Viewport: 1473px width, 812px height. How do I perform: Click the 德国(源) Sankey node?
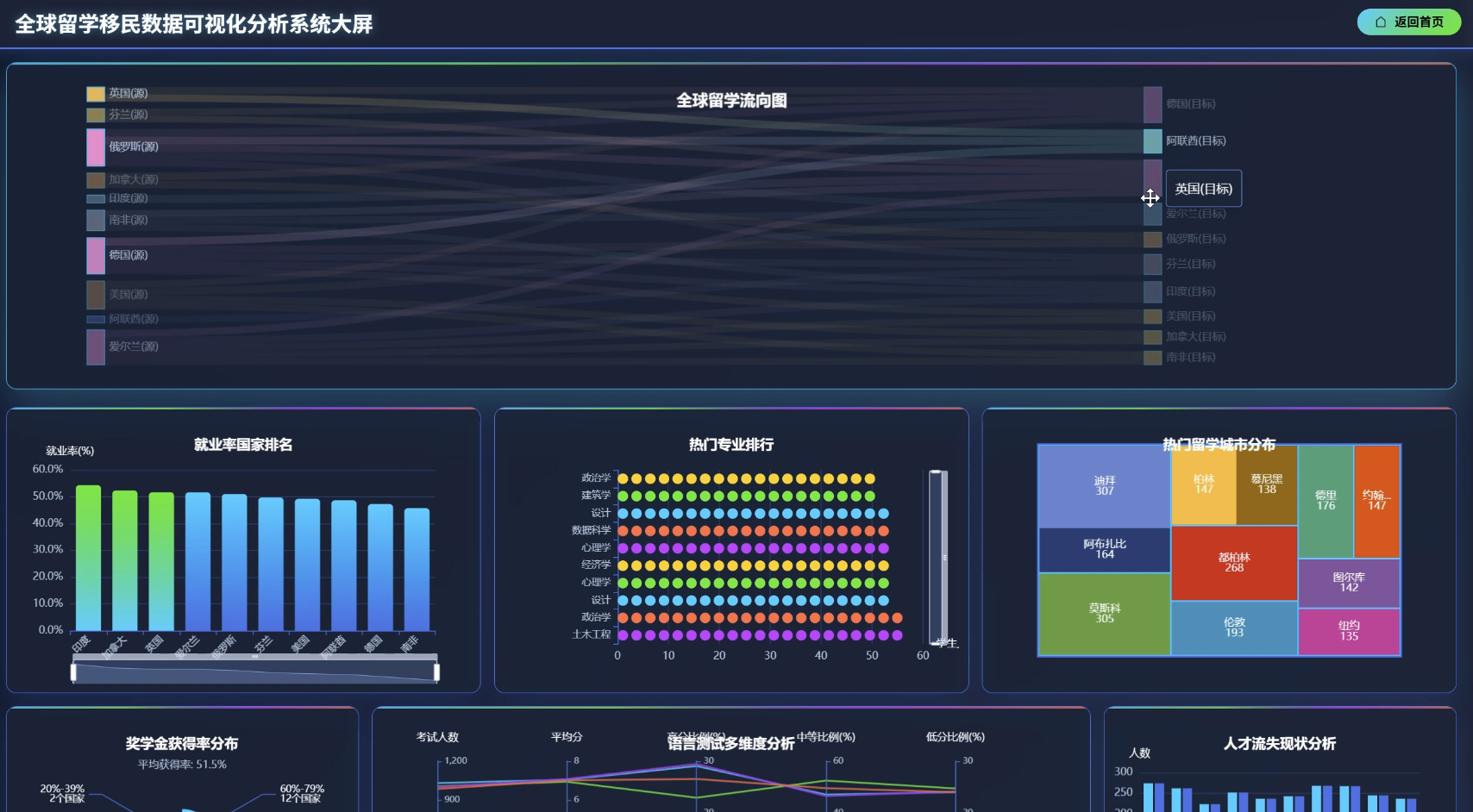(x=94, y=255)
